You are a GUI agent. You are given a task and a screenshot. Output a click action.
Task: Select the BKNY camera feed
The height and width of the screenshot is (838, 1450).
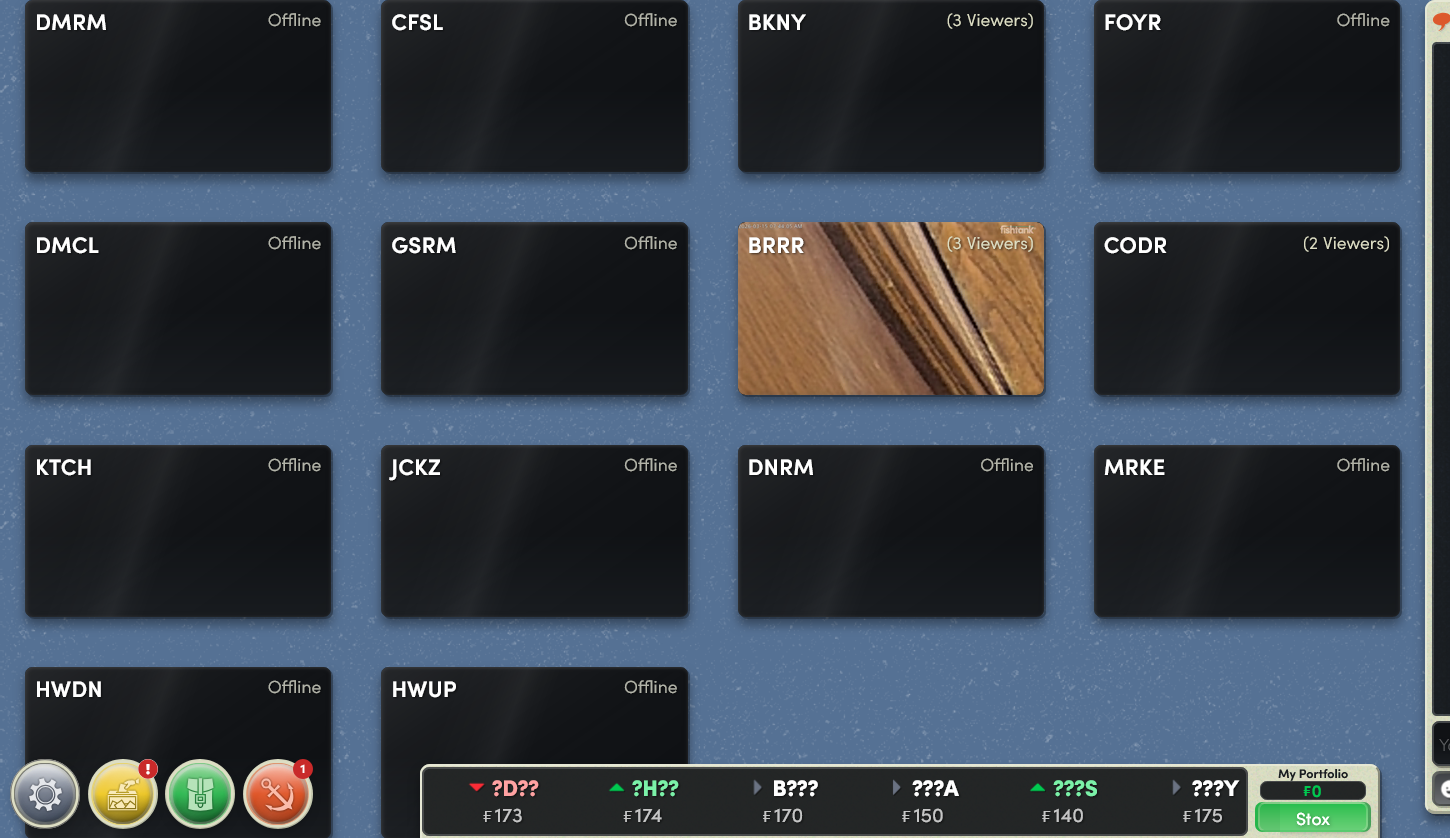point(891,86)
